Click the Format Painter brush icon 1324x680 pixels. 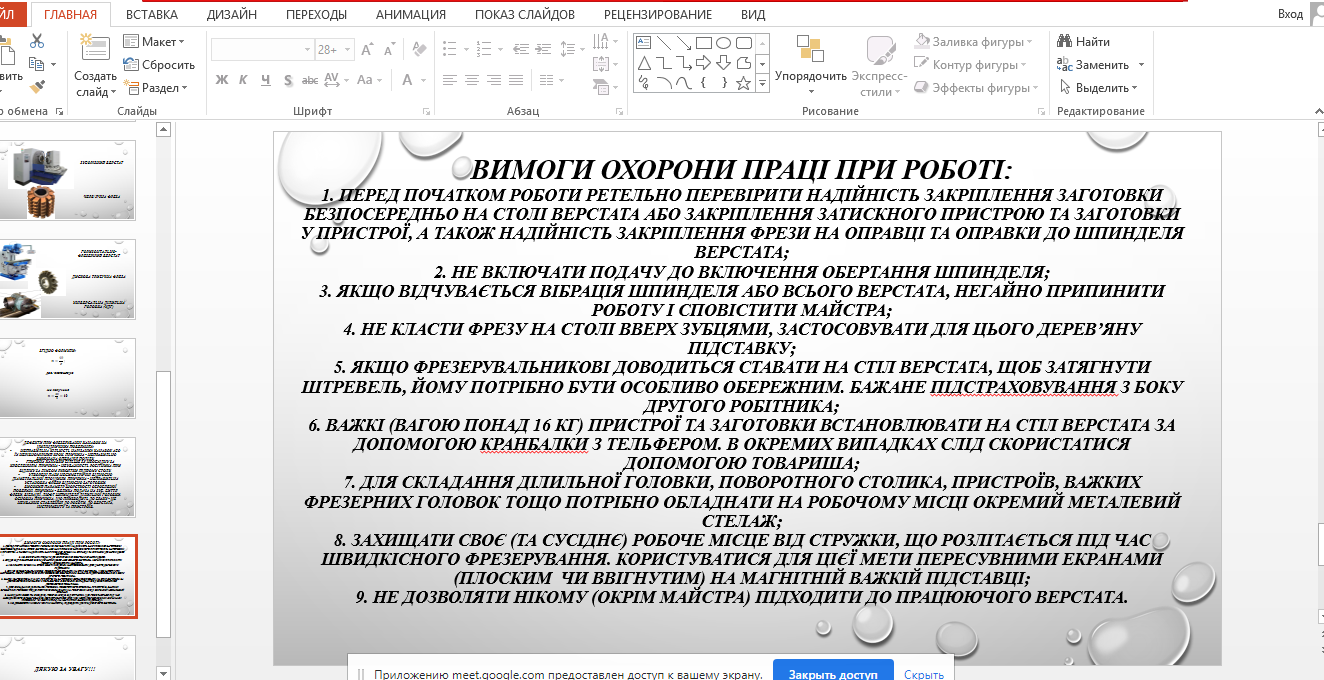pos(37,88)
